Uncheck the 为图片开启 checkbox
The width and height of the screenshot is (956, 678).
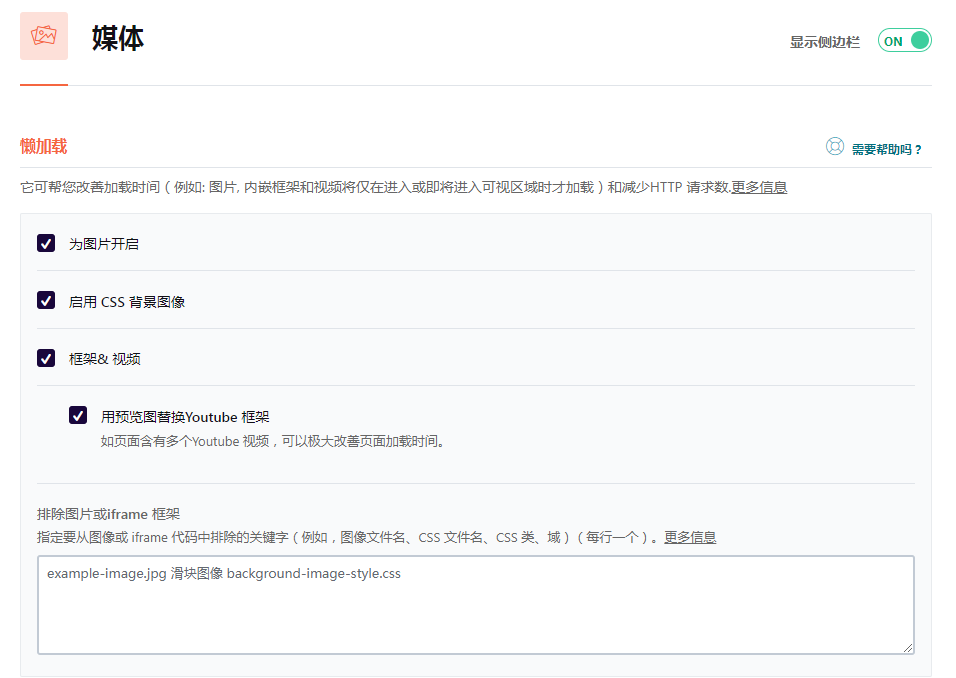(46, 243)
